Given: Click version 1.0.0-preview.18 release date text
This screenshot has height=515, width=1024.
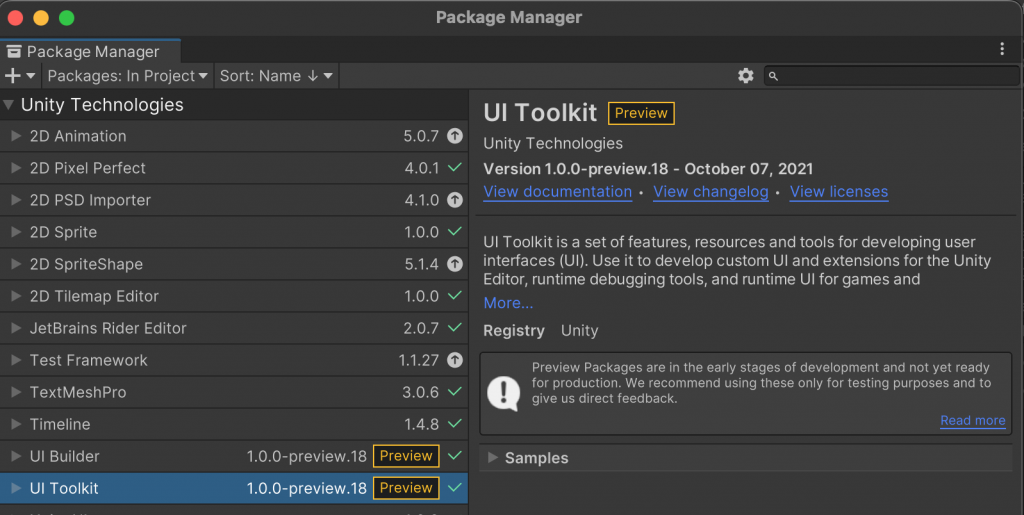Looking at the screenshot, I should pyautogui.click(x=648, y=169).
